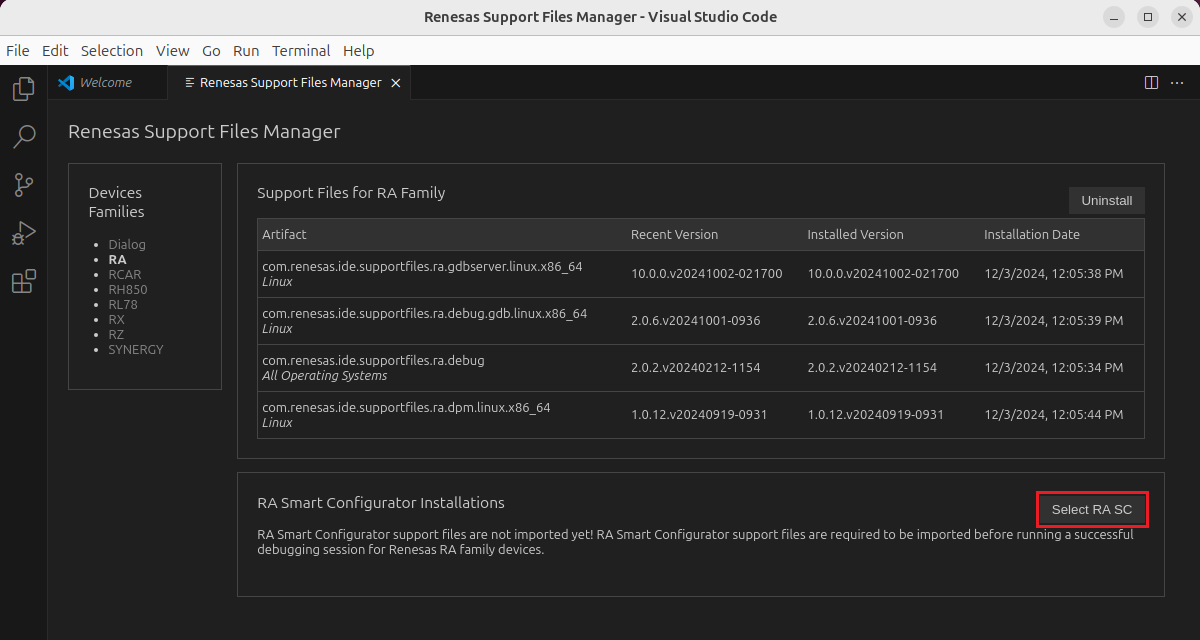Switch to the Welcome tab
This screenshot has width=1200, height=640.
tap(107, 83)
